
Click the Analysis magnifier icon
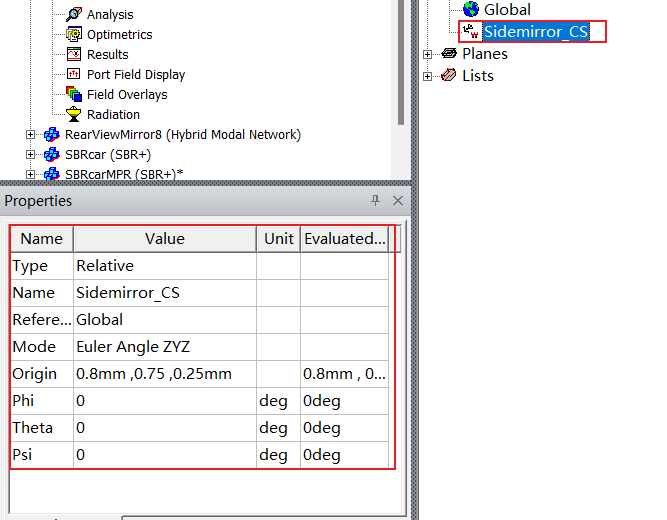pos(74,14)
